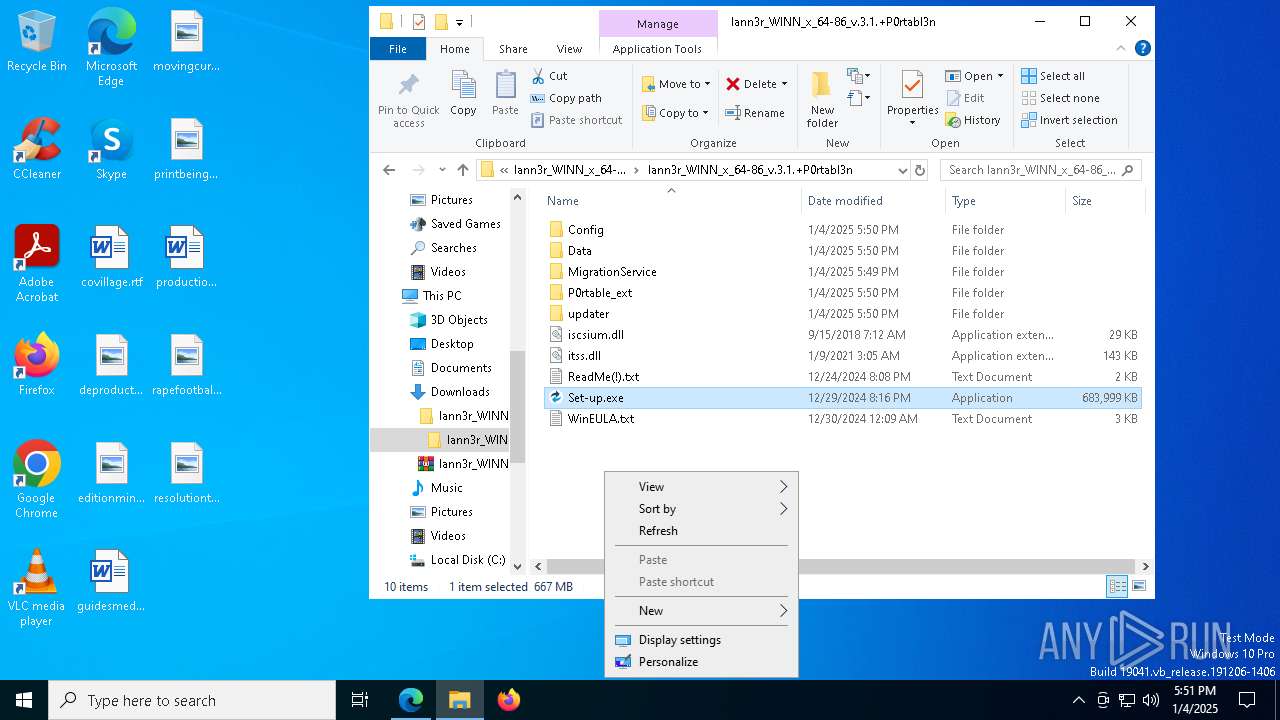
Task: Click horizontal scrollbar right arrow
Action: click(x=1145, y=566)
